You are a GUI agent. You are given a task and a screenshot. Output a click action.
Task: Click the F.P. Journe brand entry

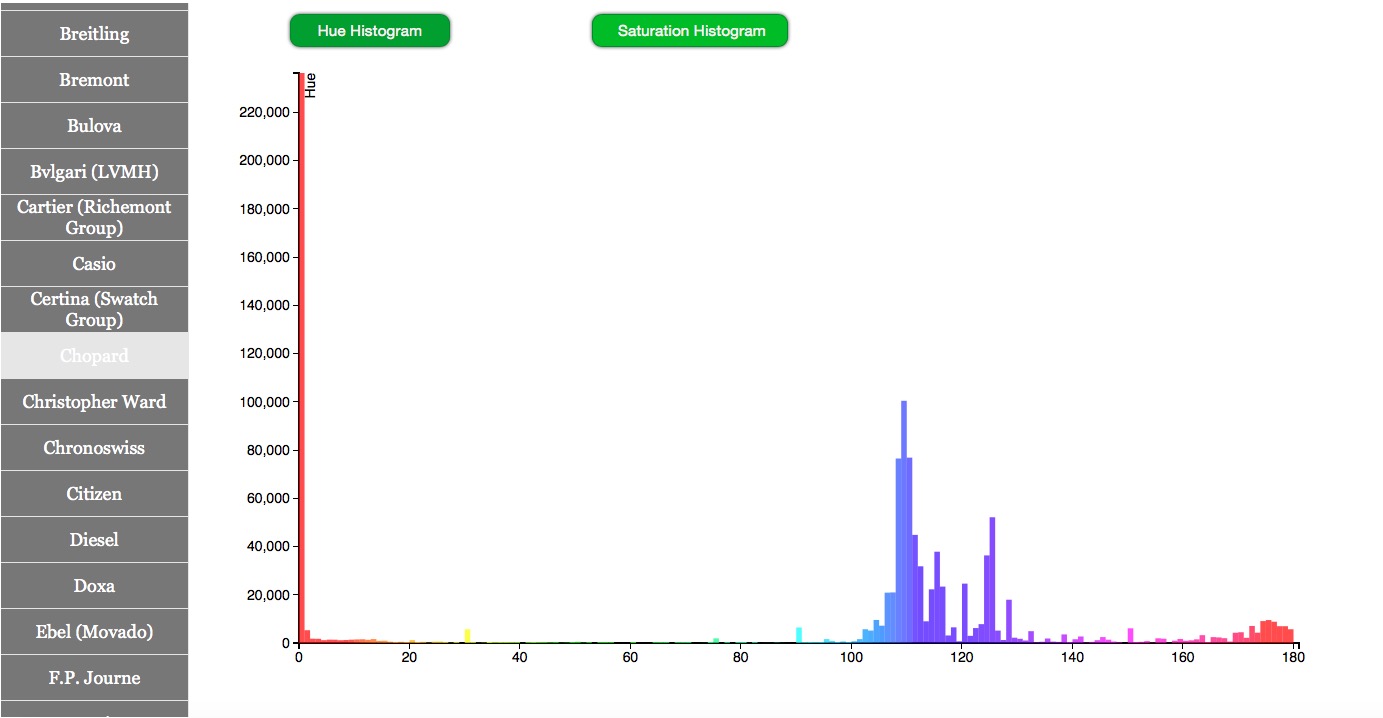pyautogui.click(x=94, y=678)
